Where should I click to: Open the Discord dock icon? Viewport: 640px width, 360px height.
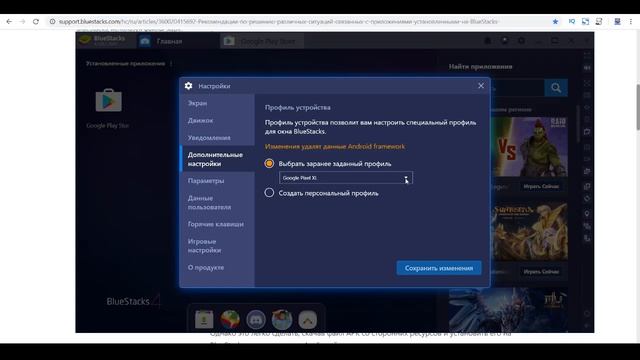(256, 319)
